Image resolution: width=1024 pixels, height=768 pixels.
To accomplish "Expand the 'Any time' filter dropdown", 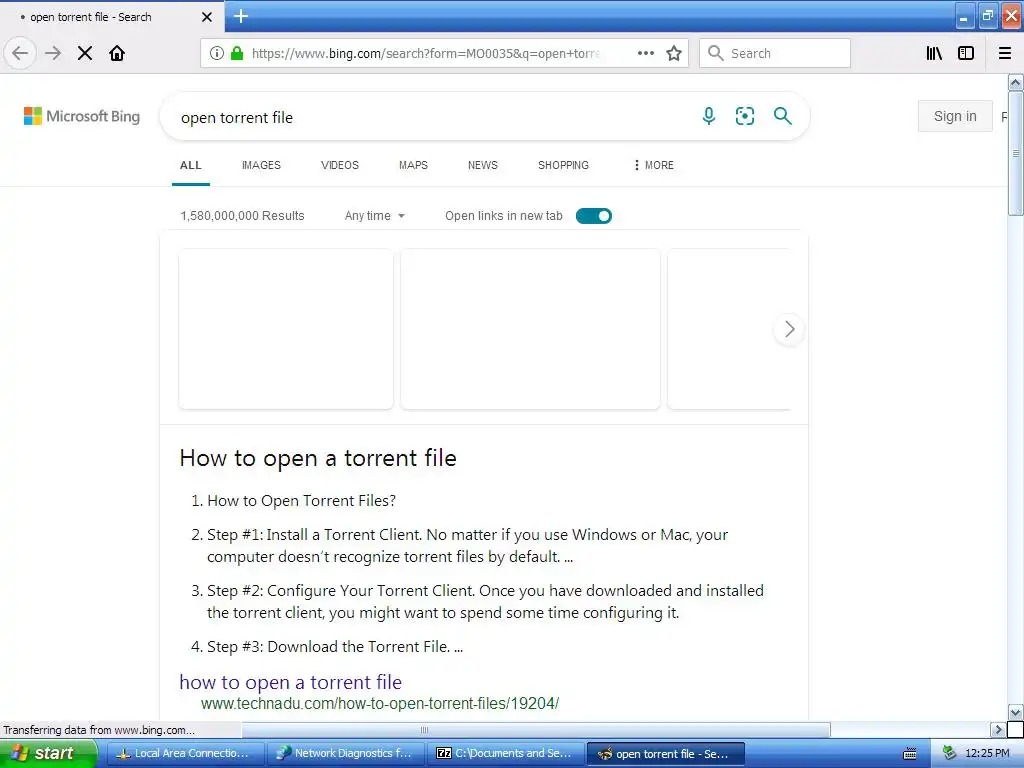I will tap(375, 216).
